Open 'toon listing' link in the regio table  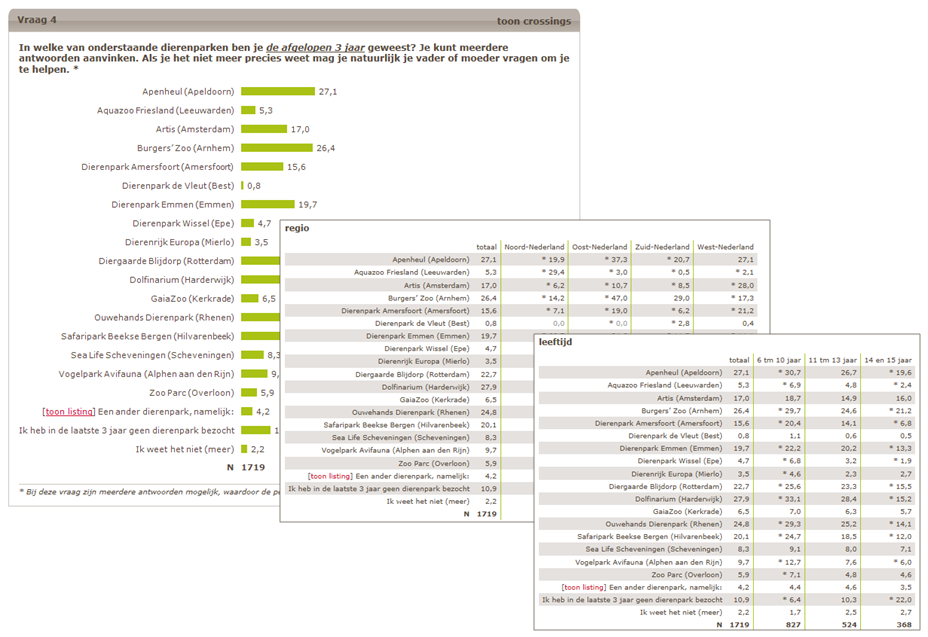[x=330, y=477]
